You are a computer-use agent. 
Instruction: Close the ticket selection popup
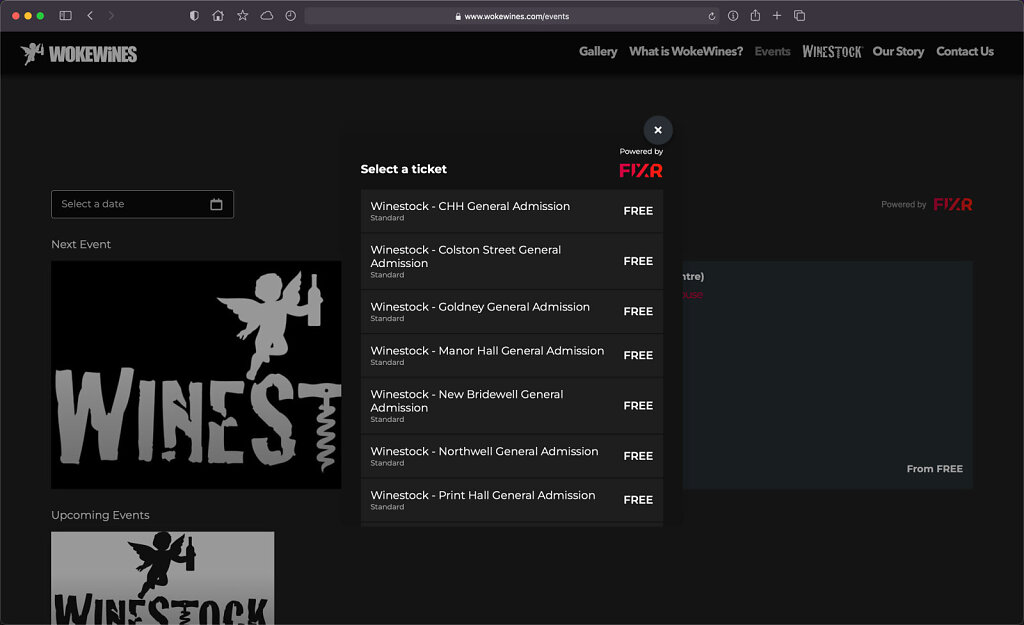[x=658, y=130]
